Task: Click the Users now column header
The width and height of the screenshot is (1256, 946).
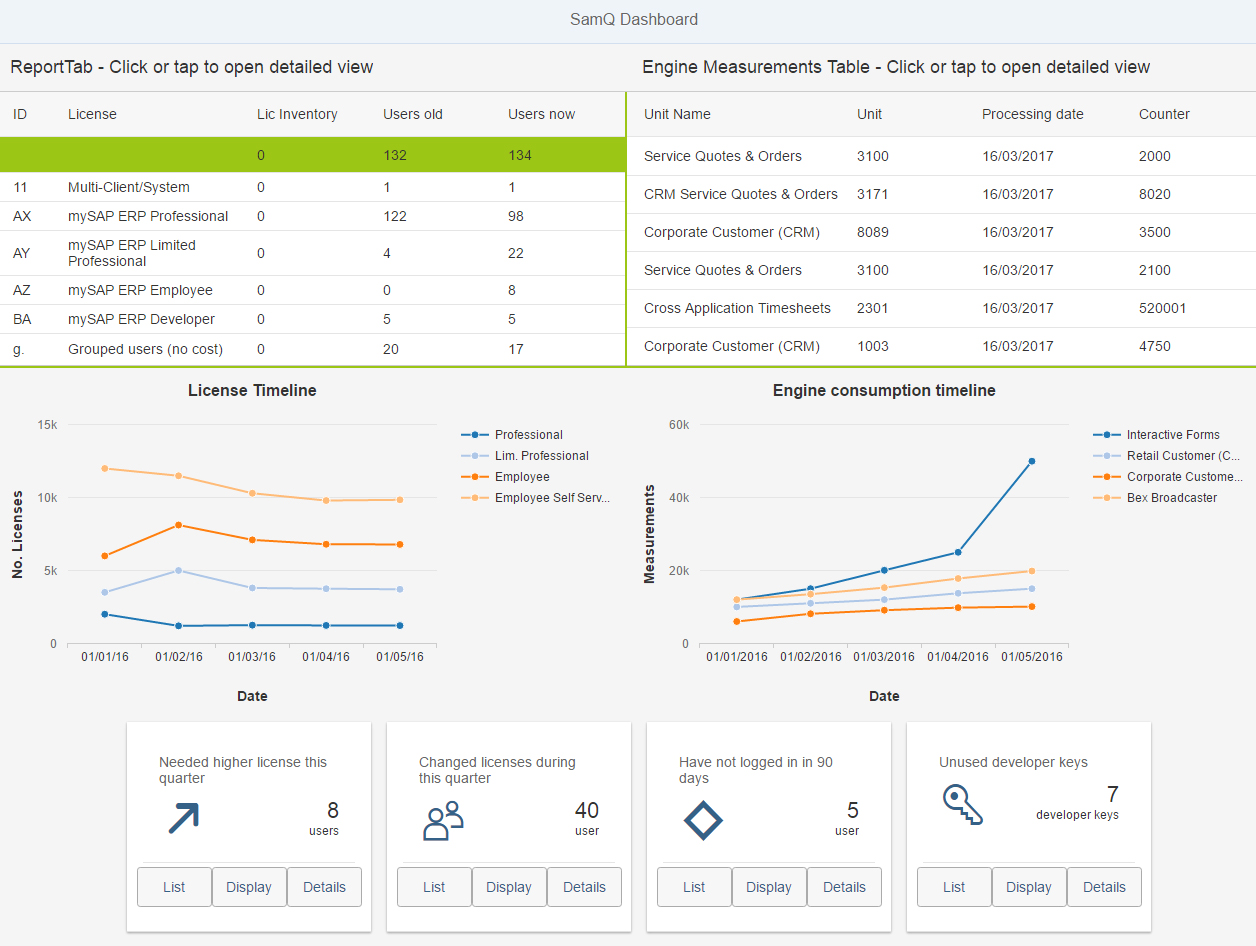Action: (x=541, y=114)
